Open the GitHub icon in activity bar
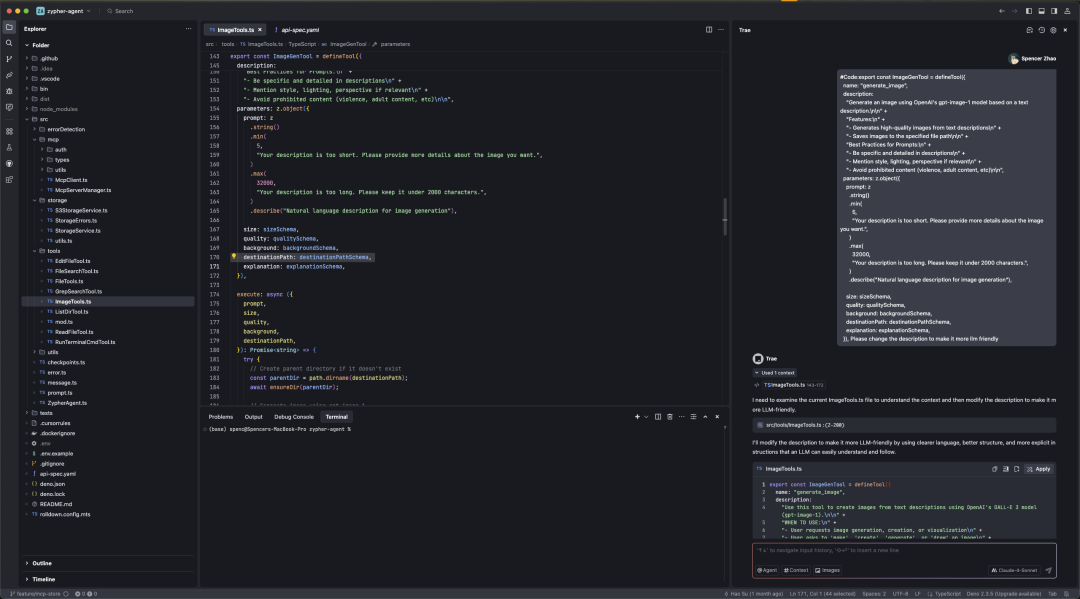The width and height of the screenshot is (1080, 599). pyautogui.click(x=9, y=164)
